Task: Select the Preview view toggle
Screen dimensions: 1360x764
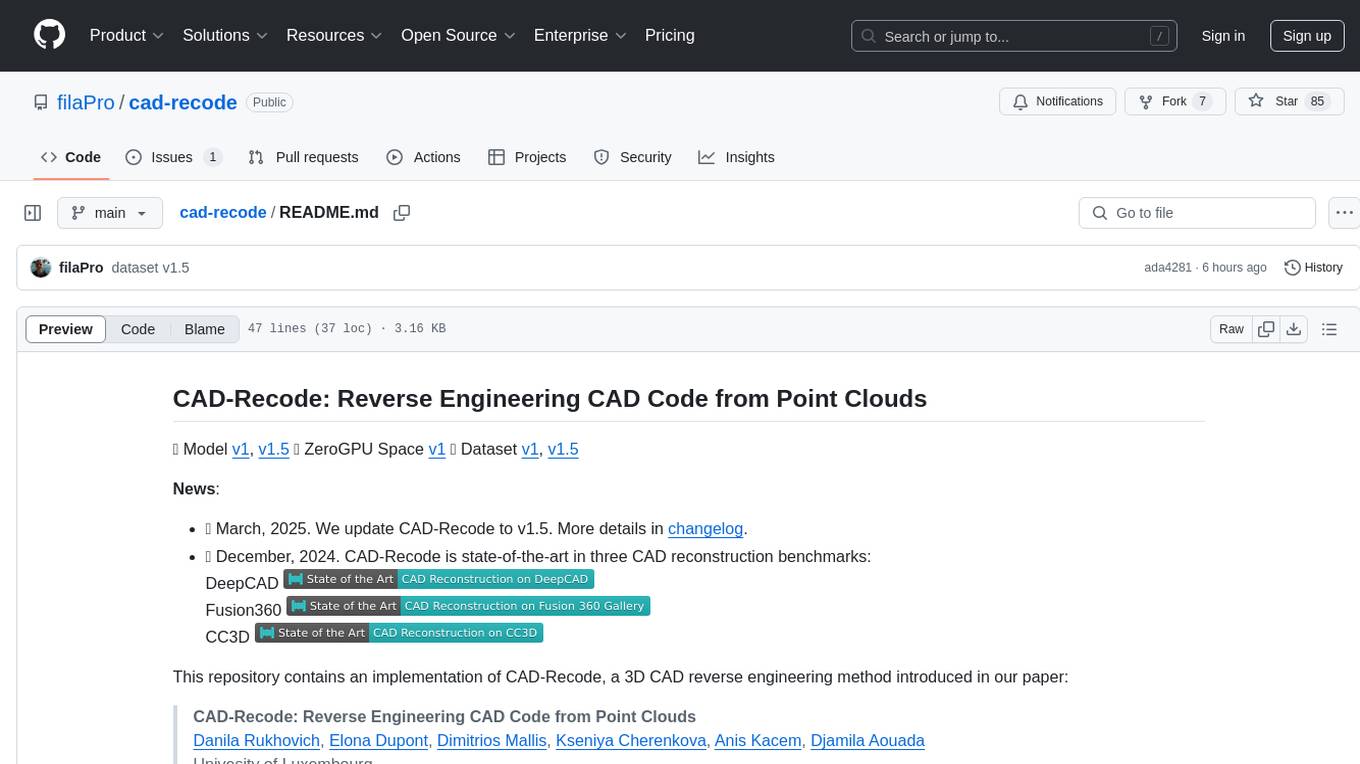Action: pyautogui.click(x=66, y=329)
